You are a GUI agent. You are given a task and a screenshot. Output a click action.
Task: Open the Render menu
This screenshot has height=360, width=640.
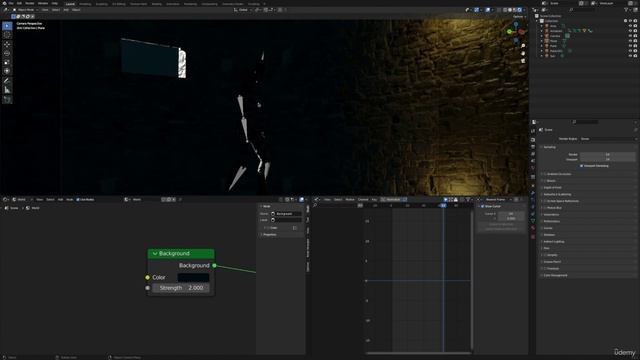tap(30, 3)
